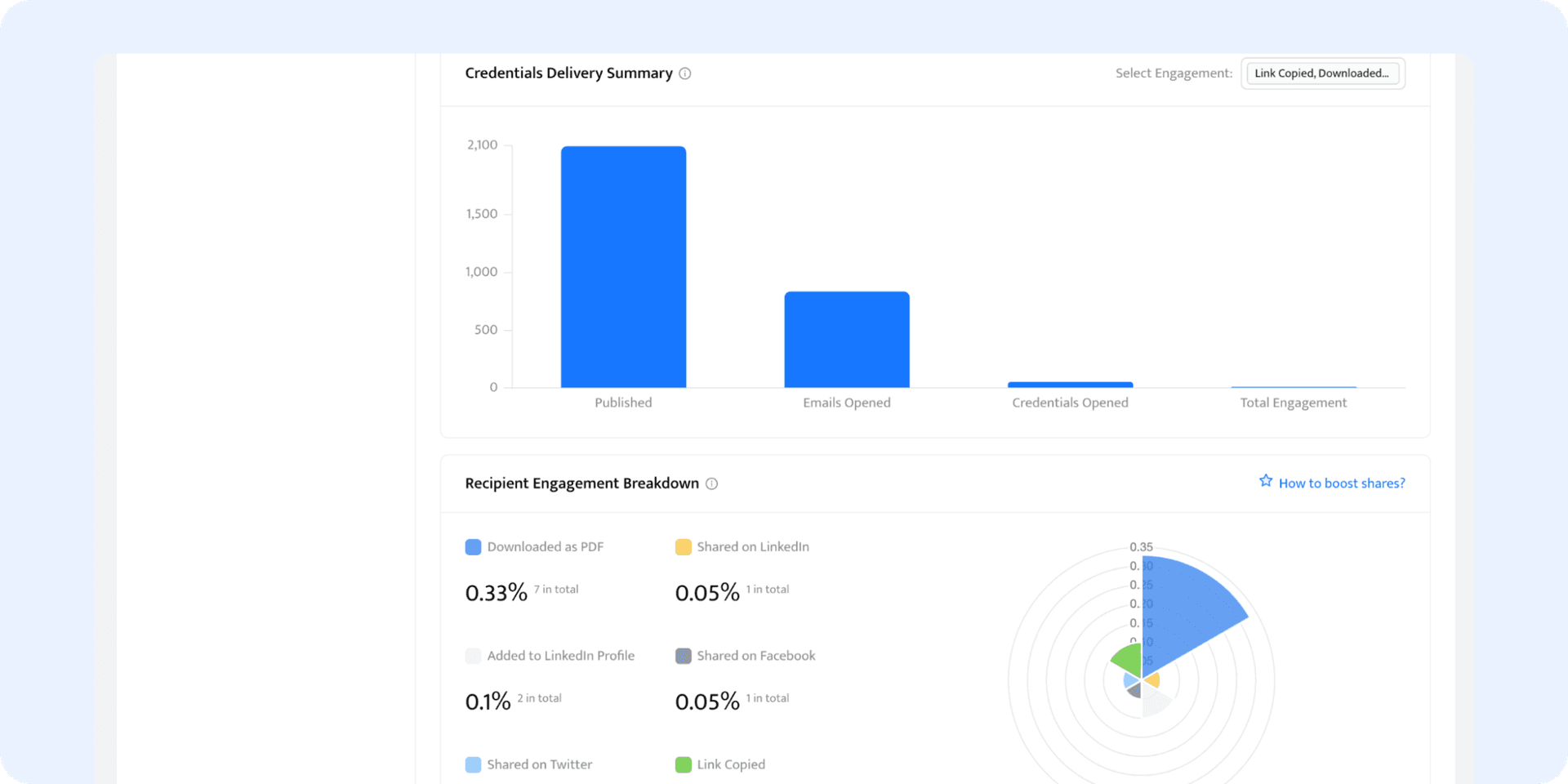
Task: Click the Credentials Opened bar
Action: point(1070,384)
